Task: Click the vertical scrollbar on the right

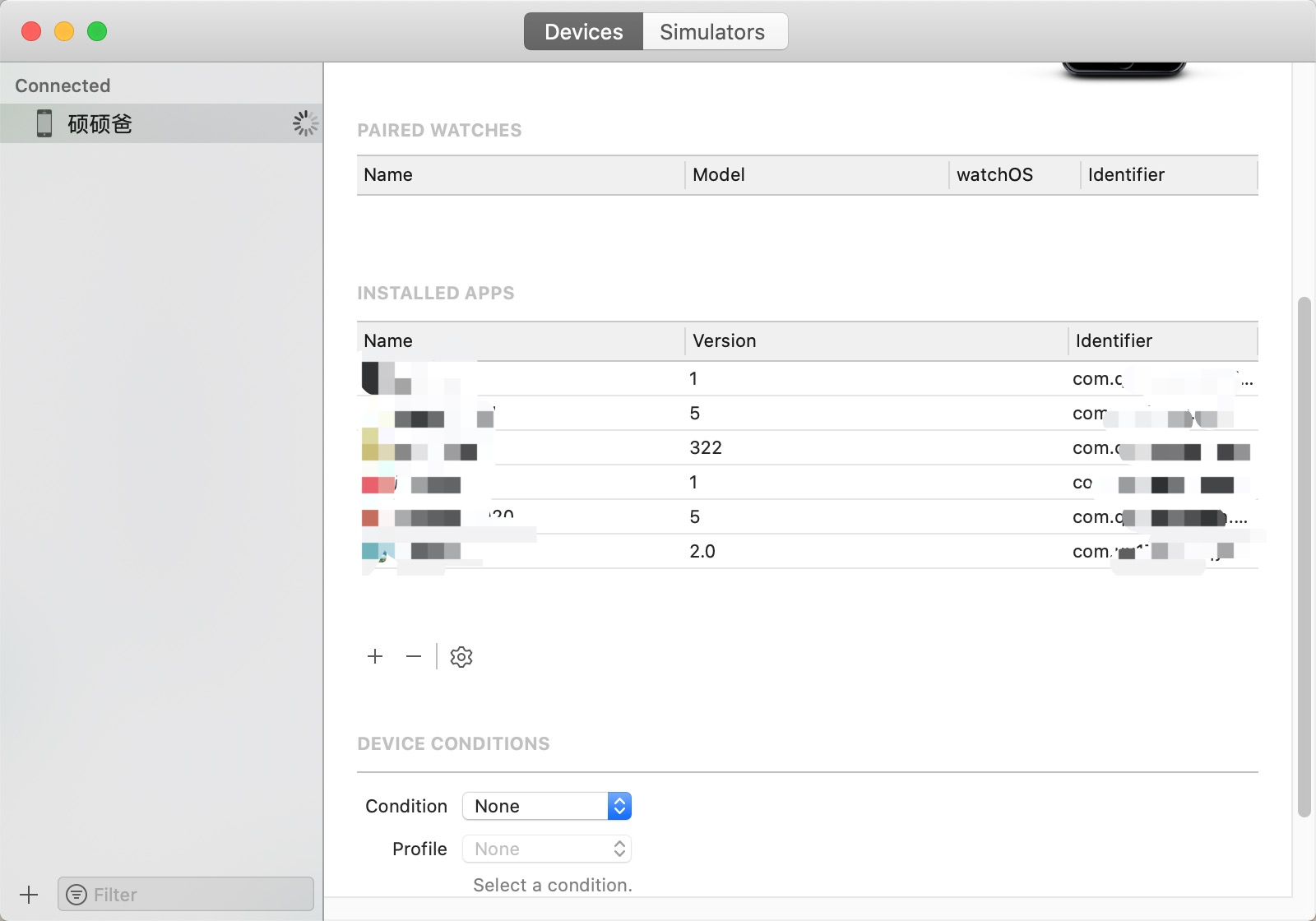Action: tap(1304, 557)
